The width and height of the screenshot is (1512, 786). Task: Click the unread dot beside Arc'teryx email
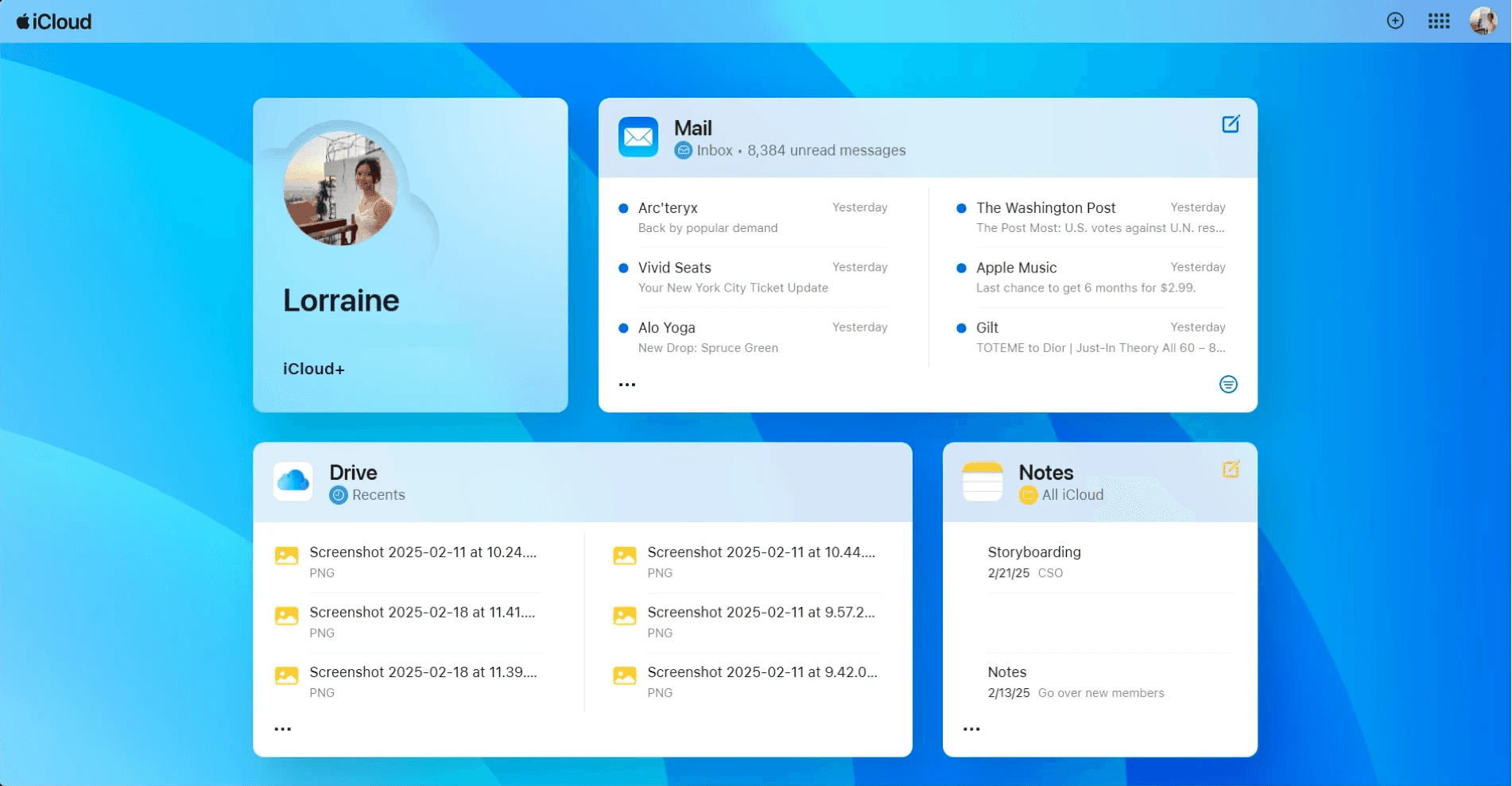click(623, 208)
